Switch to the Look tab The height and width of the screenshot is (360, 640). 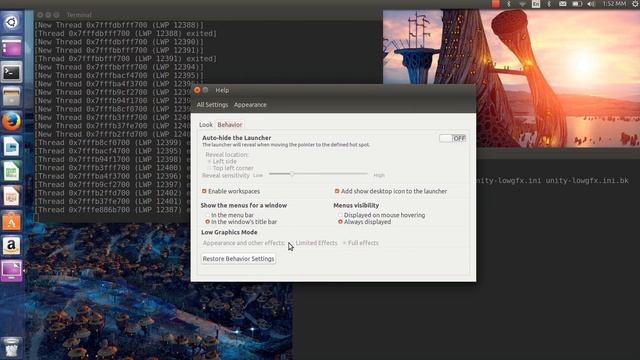pyautogui.click(x=206, y=124)
